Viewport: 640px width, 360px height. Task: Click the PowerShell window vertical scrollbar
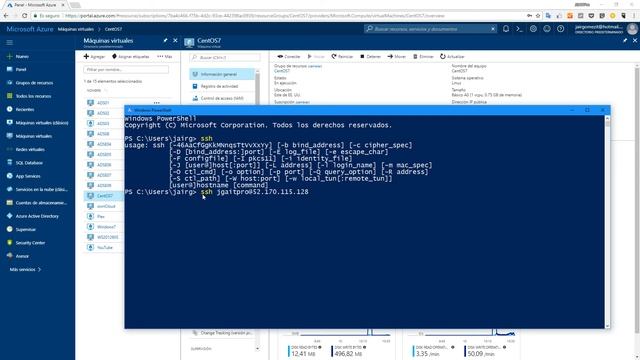pyautogui.click(x=607, y=222)
